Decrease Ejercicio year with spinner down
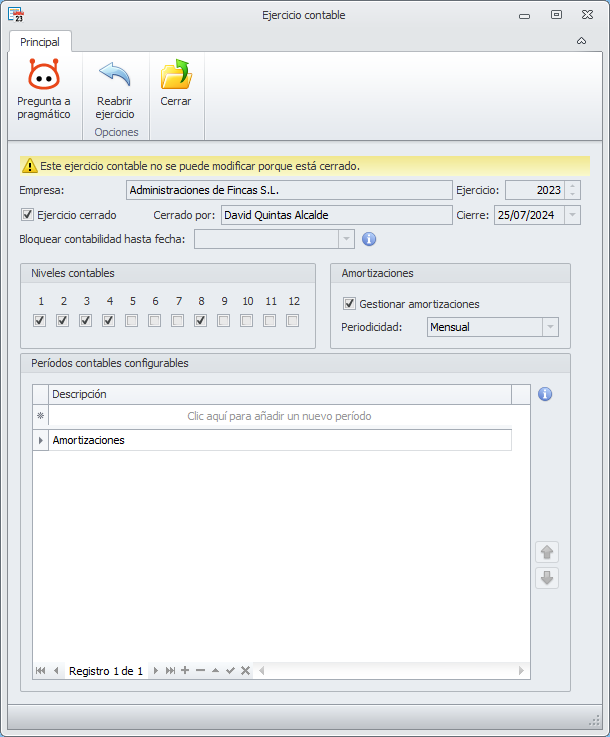 (x=572, y=195)
